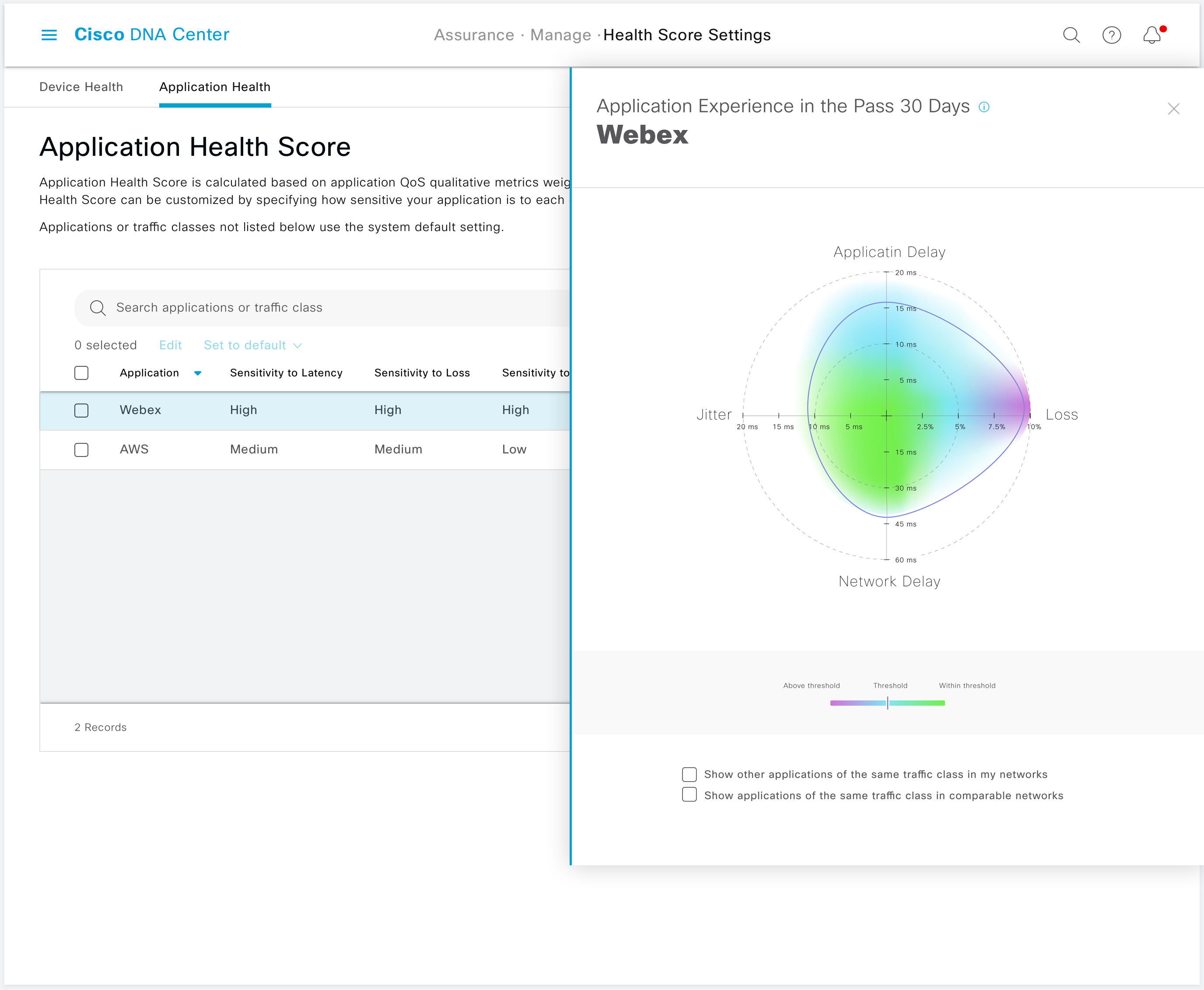Open the notifications bell icon

[1152, 35]
